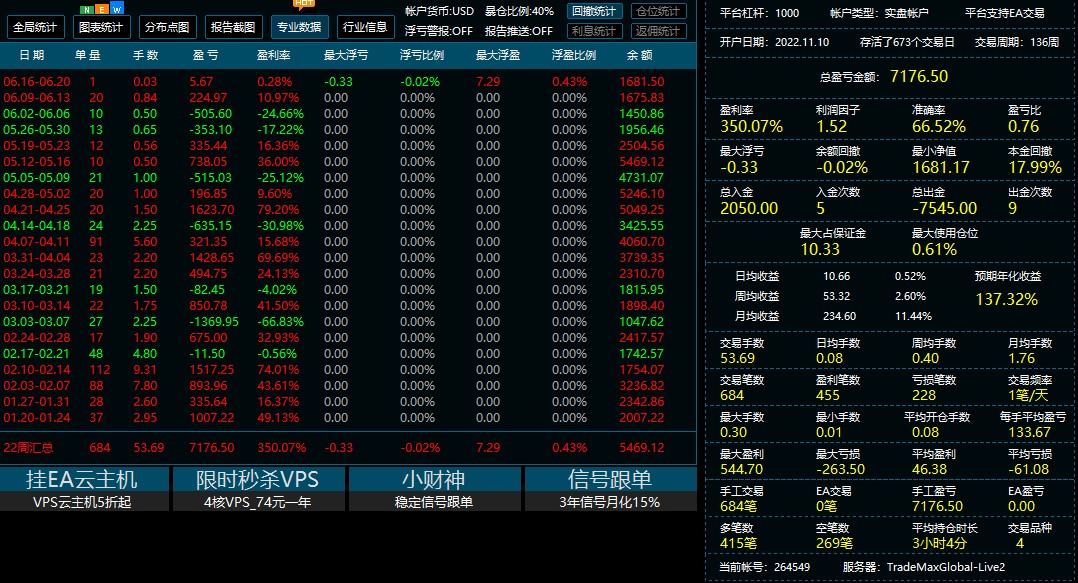
Task: Open the 小财神 signal banner
Action: coord(434,489)
